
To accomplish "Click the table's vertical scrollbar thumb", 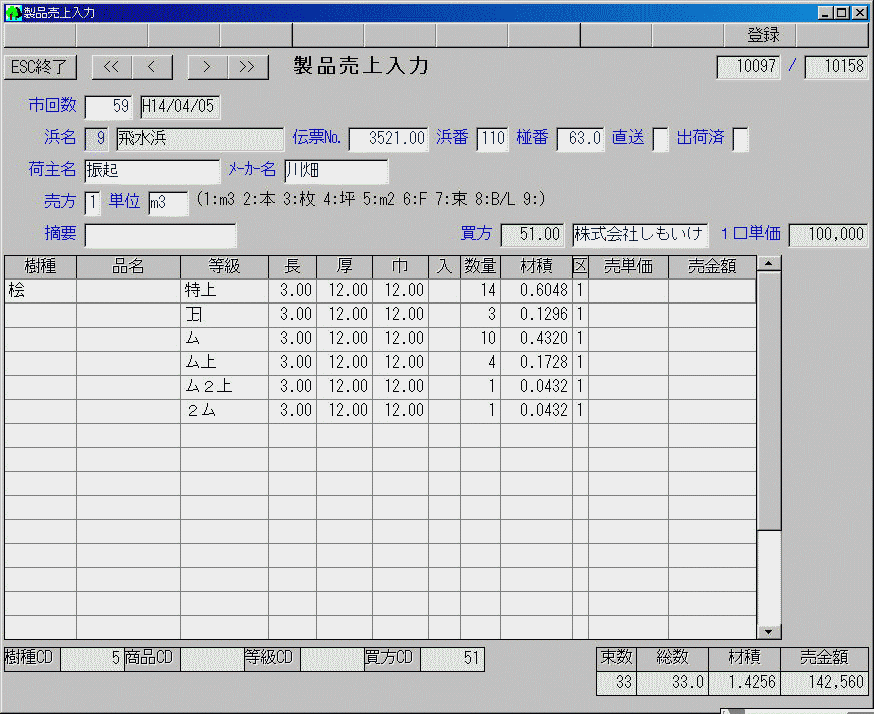I will pos(769,401).
